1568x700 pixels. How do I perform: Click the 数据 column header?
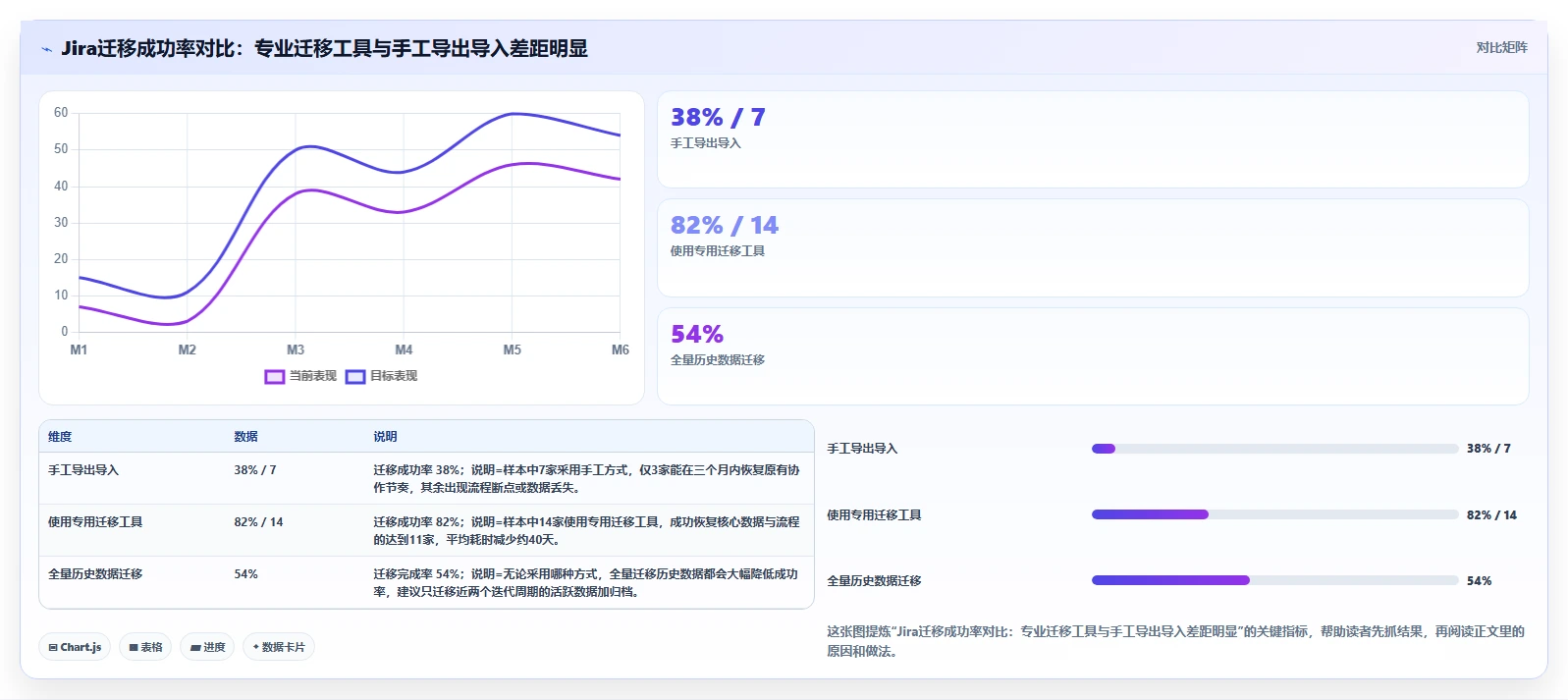(245, 437)
